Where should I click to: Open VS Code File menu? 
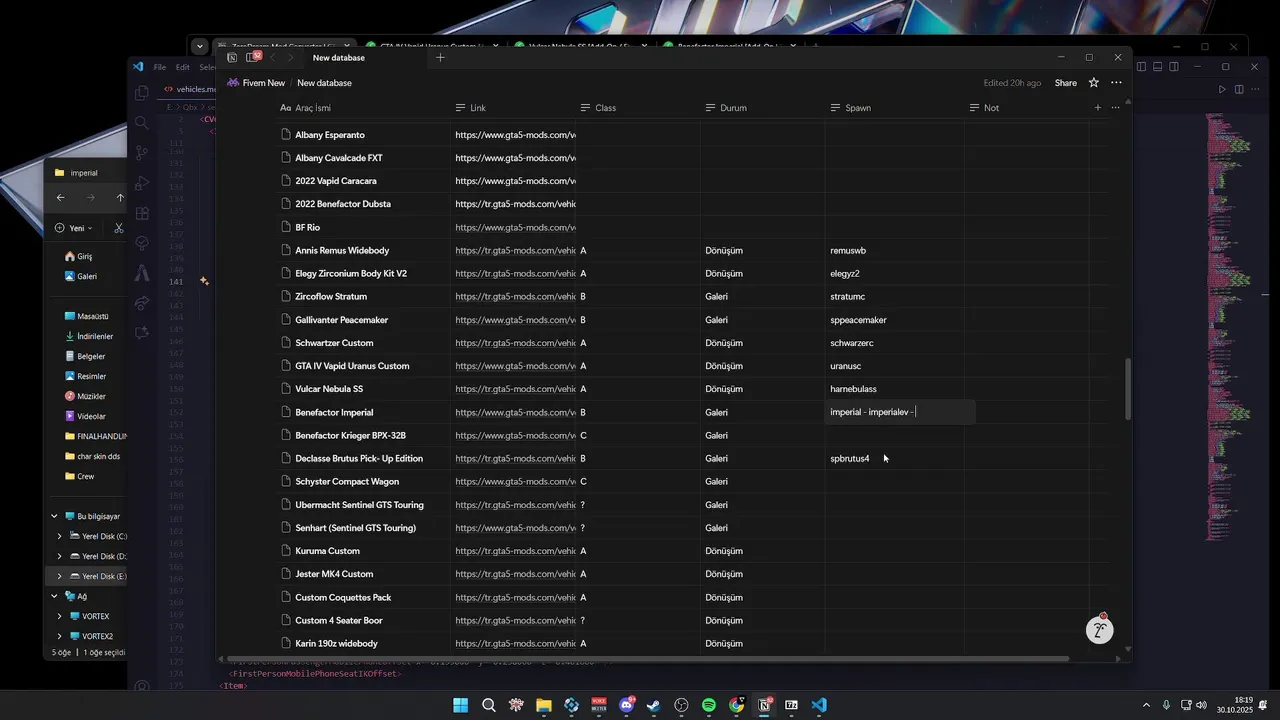160,67
